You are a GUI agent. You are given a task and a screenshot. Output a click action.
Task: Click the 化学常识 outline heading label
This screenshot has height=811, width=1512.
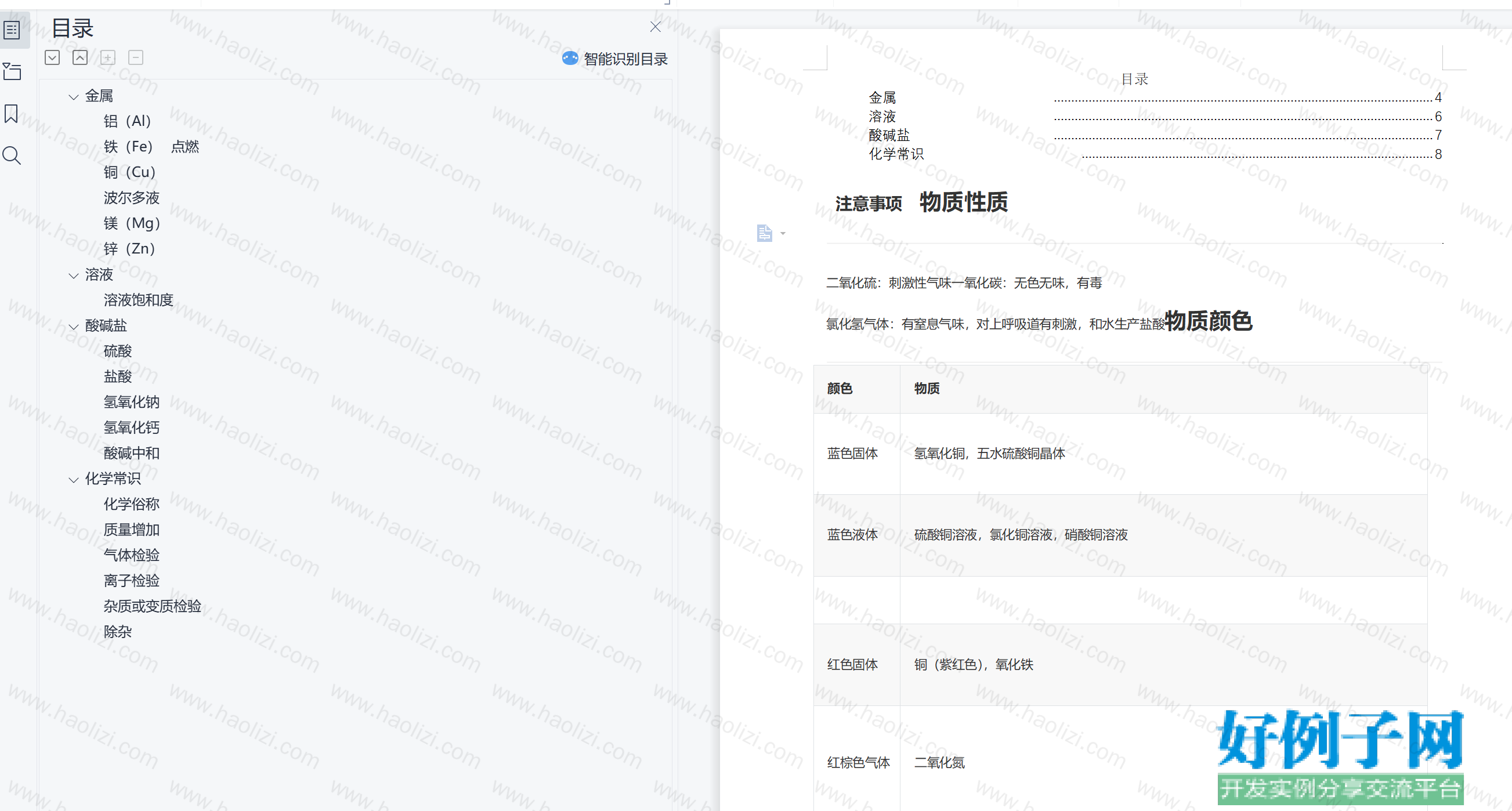point(113,479)
